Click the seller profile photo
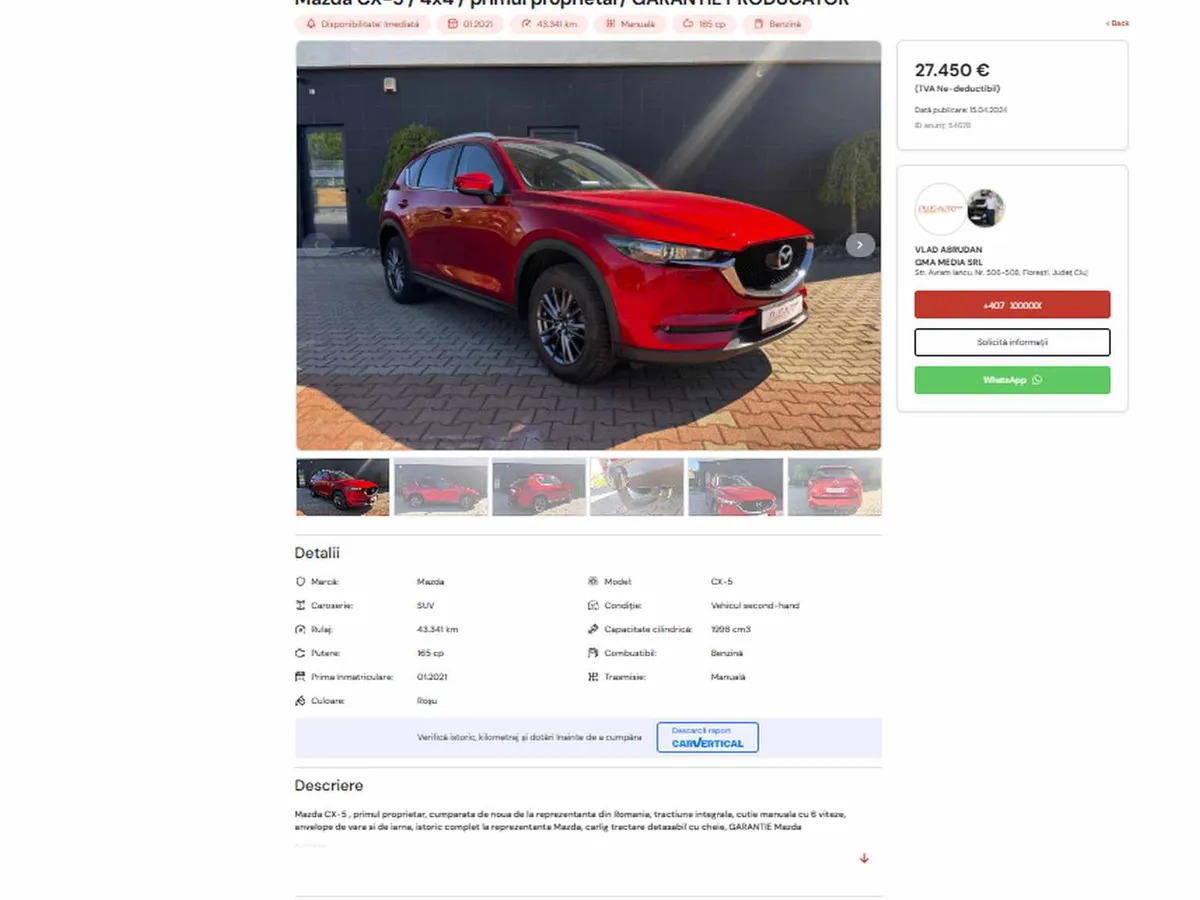Screen dimensions: 1200x900 pyautogui.click(x=986, y=208)
